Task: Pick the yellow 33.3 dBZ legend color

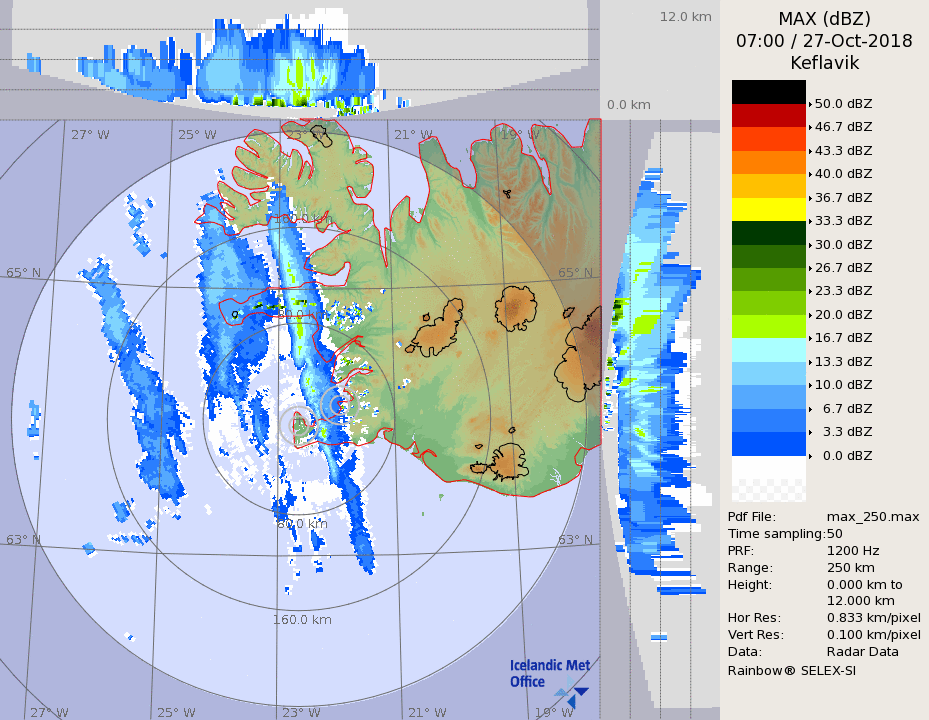Action: click(x=768, y=209)
